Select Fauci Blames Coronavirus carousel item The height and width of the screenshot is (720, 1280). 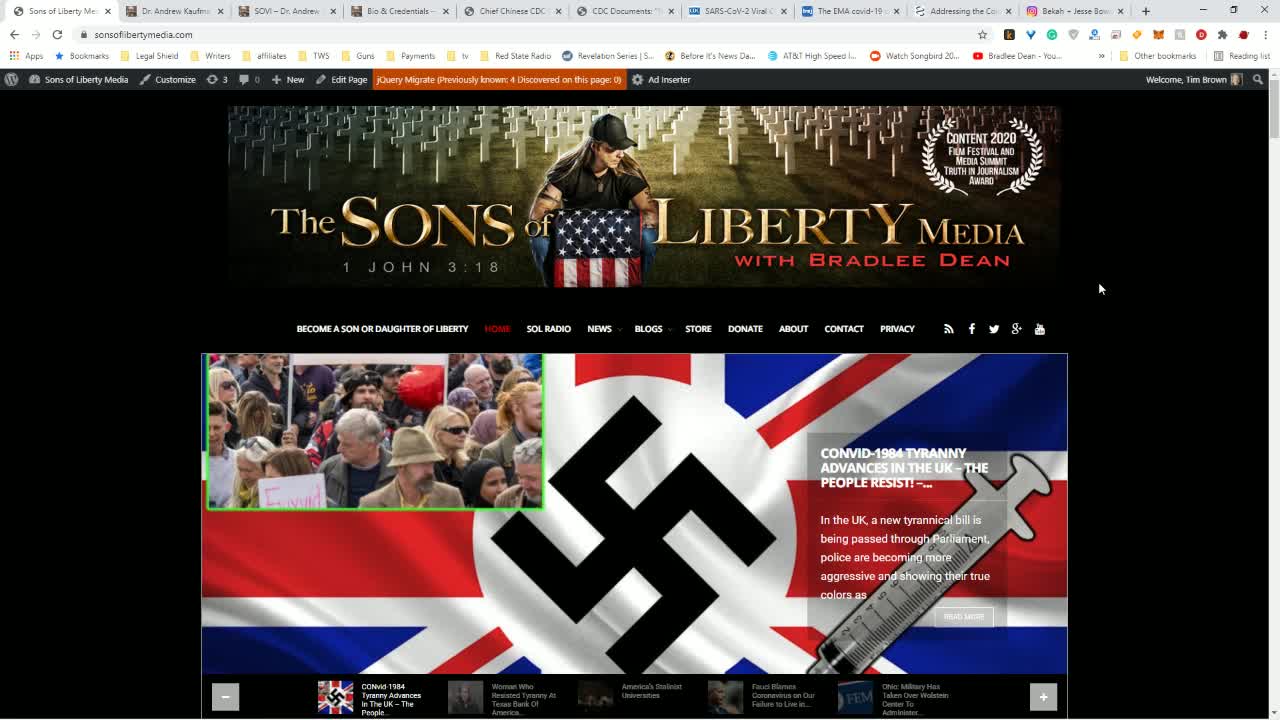(x=765, y=696)
